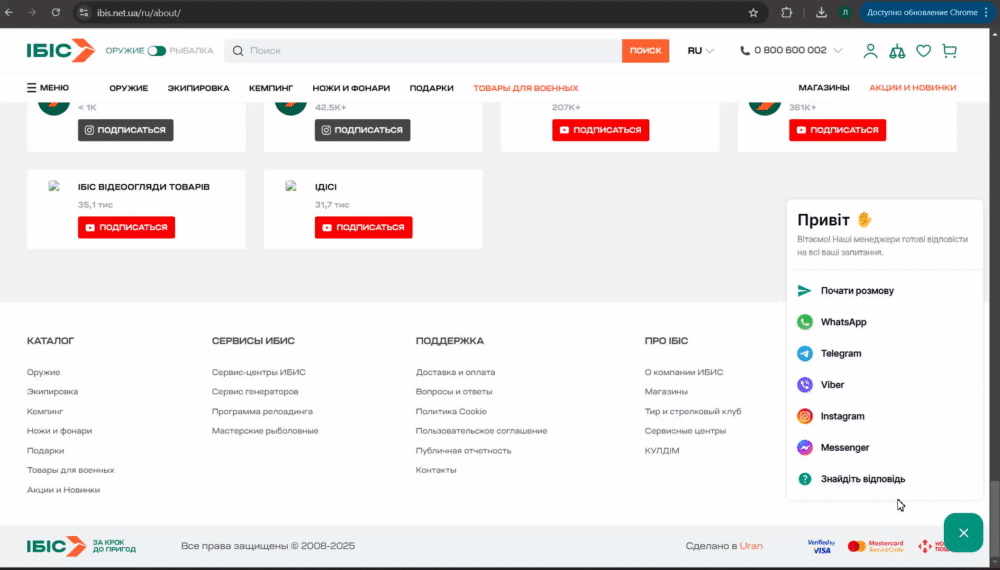Subscribe to ІБІС Відеоогляди Товарів channel

[x=126, y=228]
